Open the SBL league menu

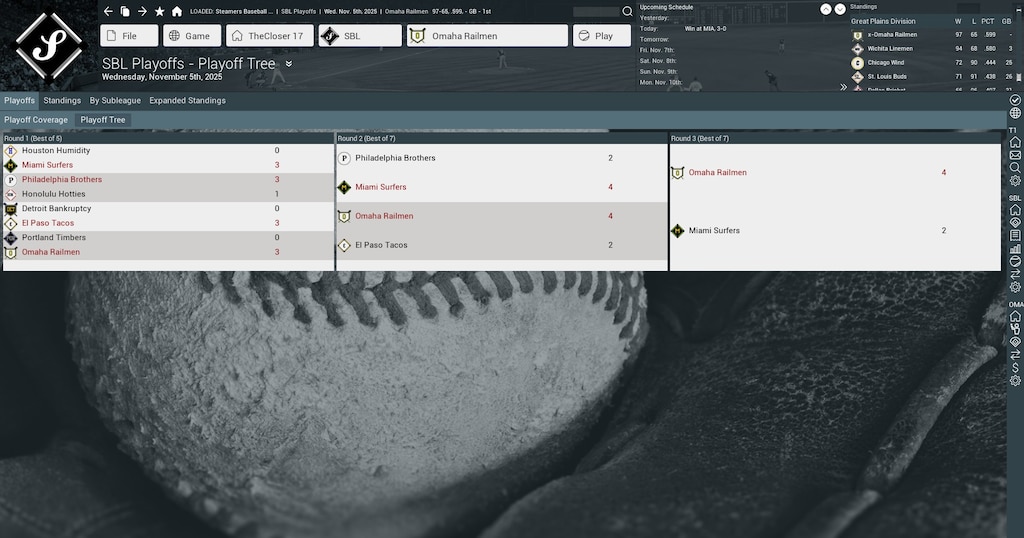pyautogui.click(x=360, y=35)
